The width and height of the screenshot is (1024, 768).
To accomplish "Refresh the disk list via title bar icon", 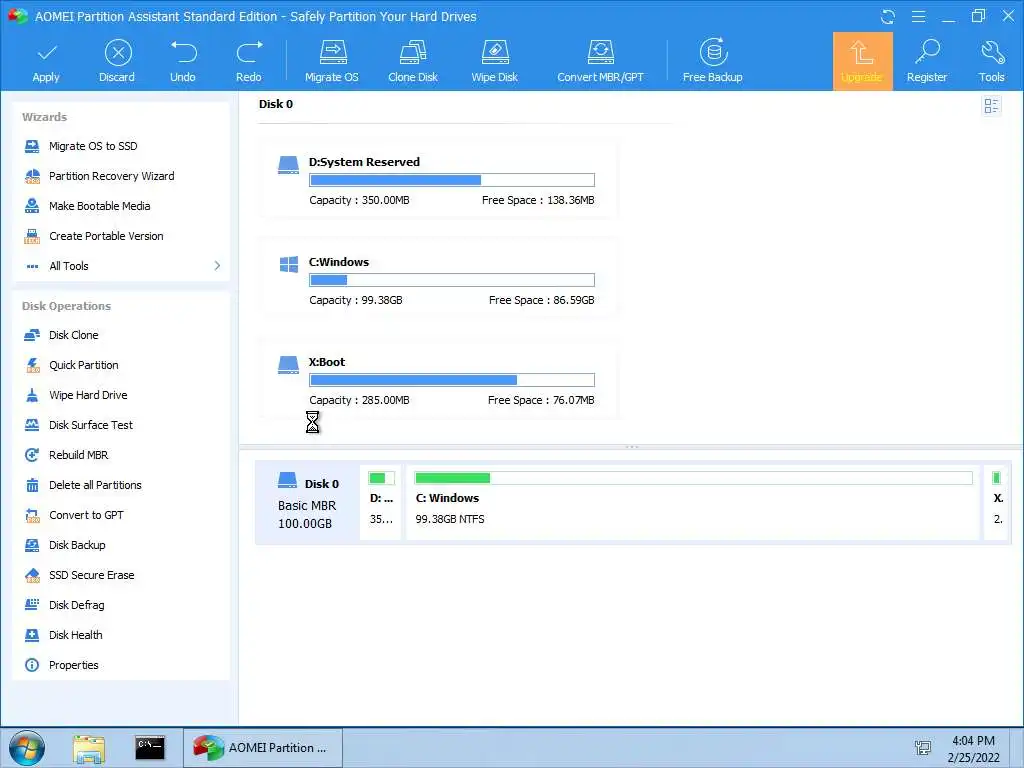I will tap(888, 17).
